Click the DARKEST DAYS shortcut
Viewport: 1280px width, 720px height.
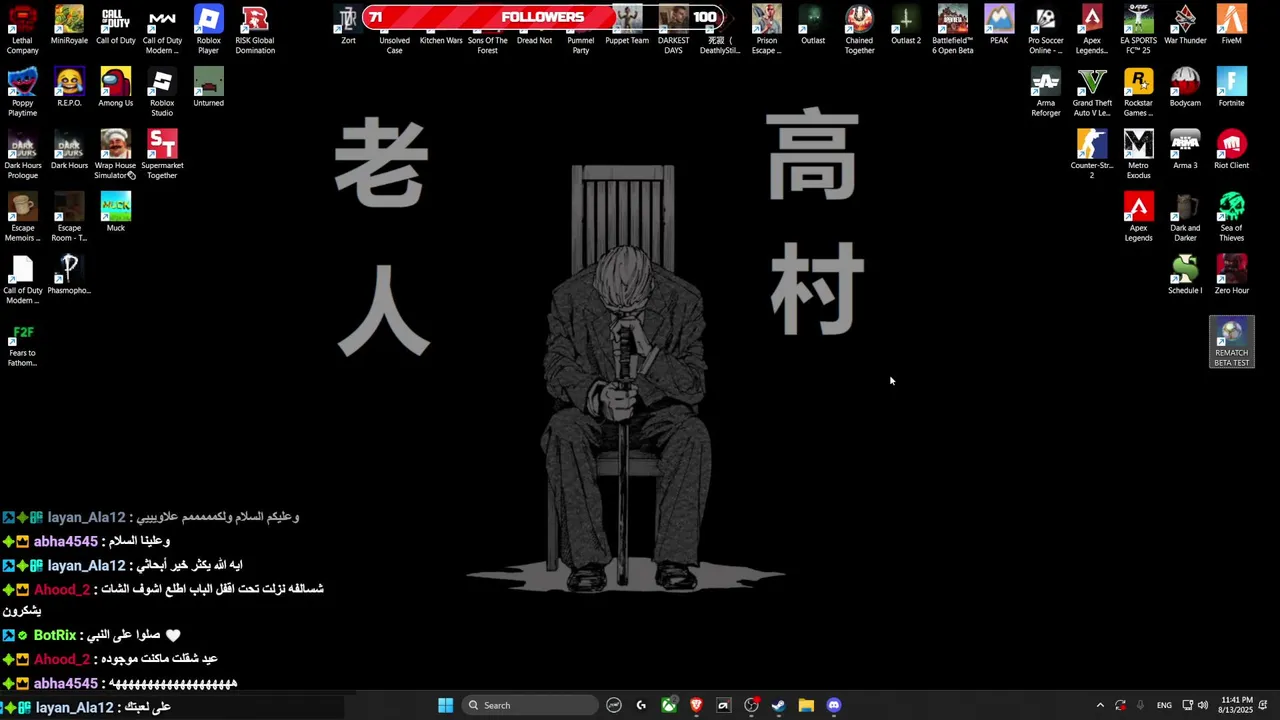point(673,30)
